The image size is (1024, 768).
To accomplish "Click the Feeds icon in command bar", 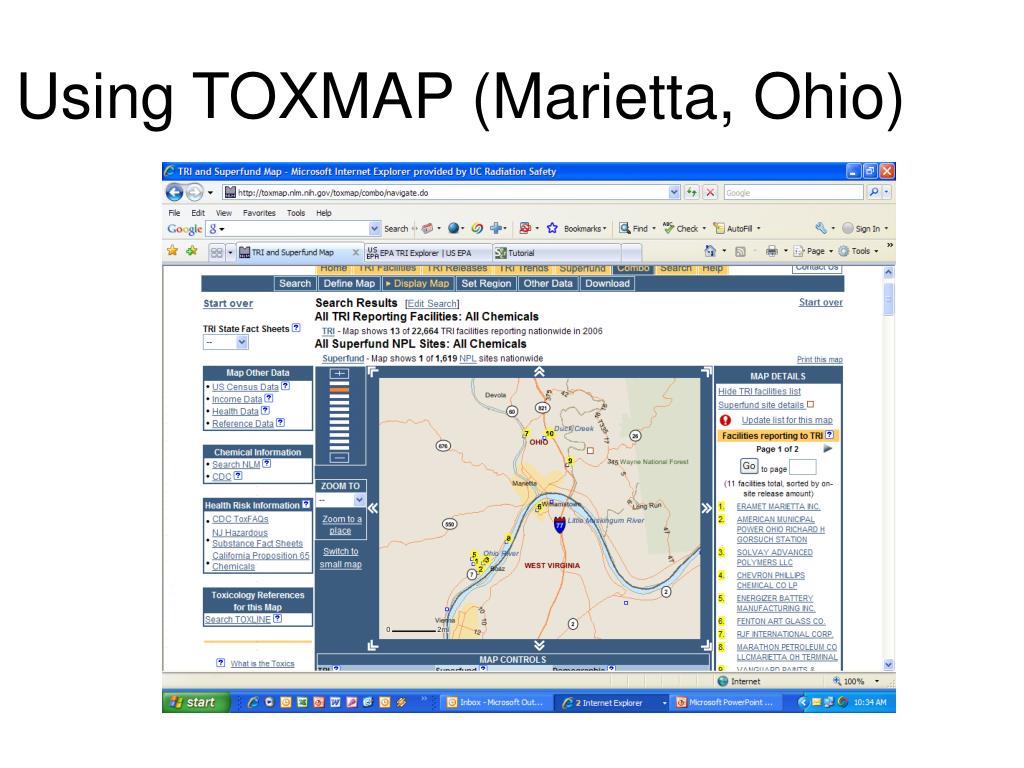I will 741,251.
